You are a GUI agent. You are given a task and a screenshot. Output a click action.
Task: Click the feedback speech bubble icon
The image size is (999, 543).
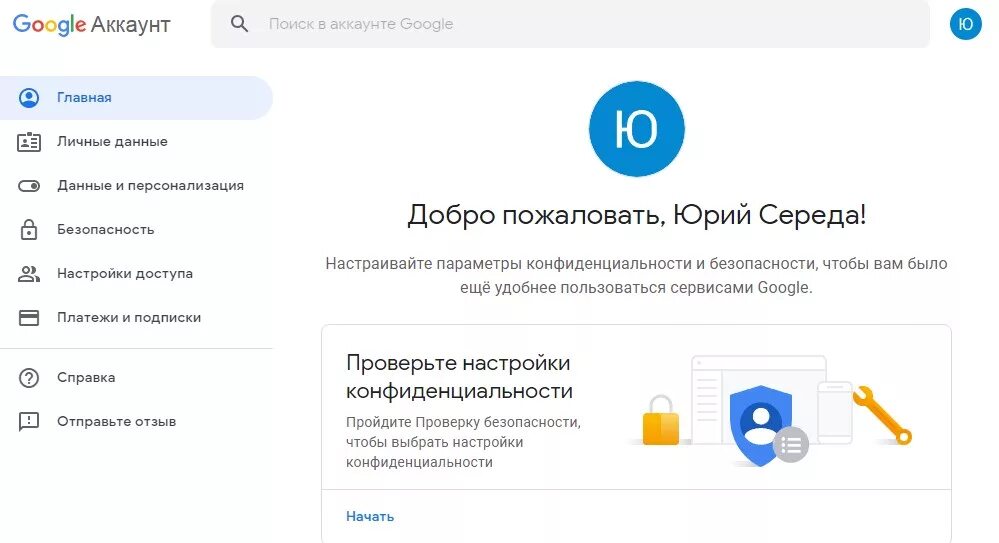tap(29, 422)
